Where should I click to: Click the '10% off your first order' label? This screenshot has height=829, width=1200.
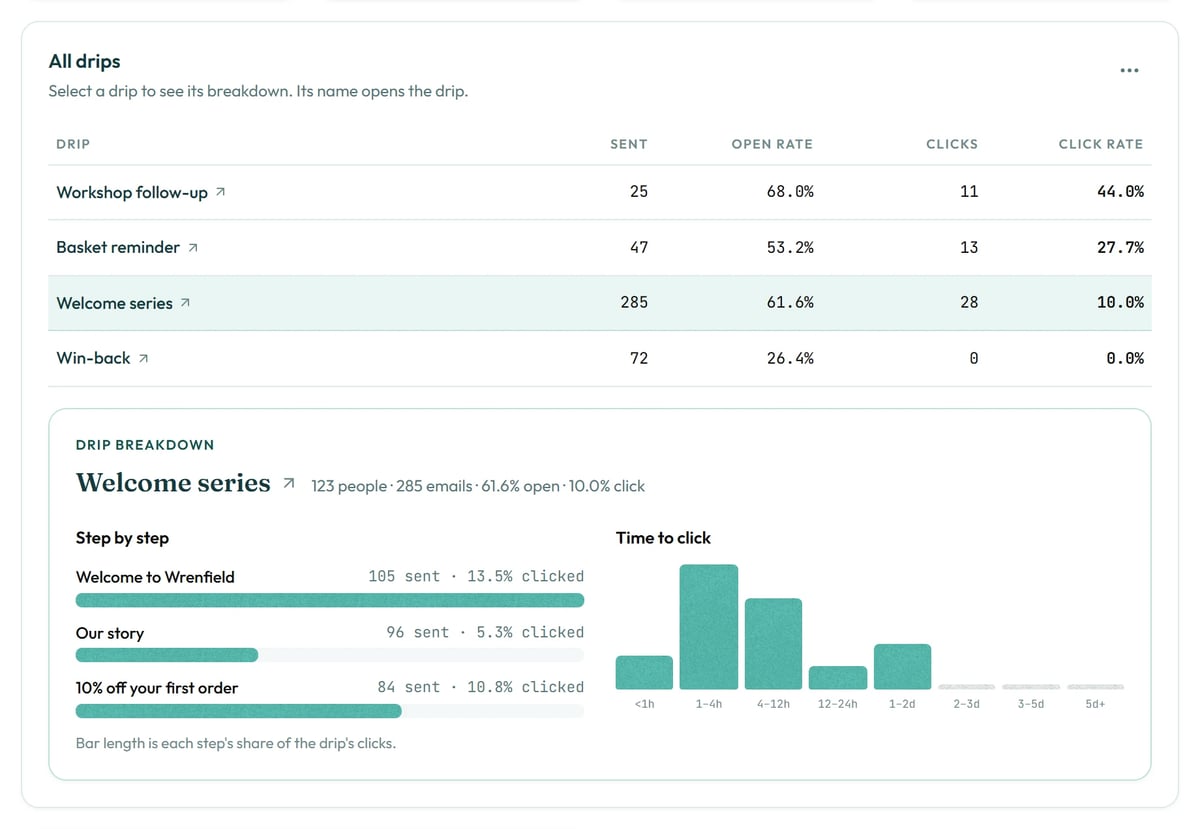coord(157,688)
